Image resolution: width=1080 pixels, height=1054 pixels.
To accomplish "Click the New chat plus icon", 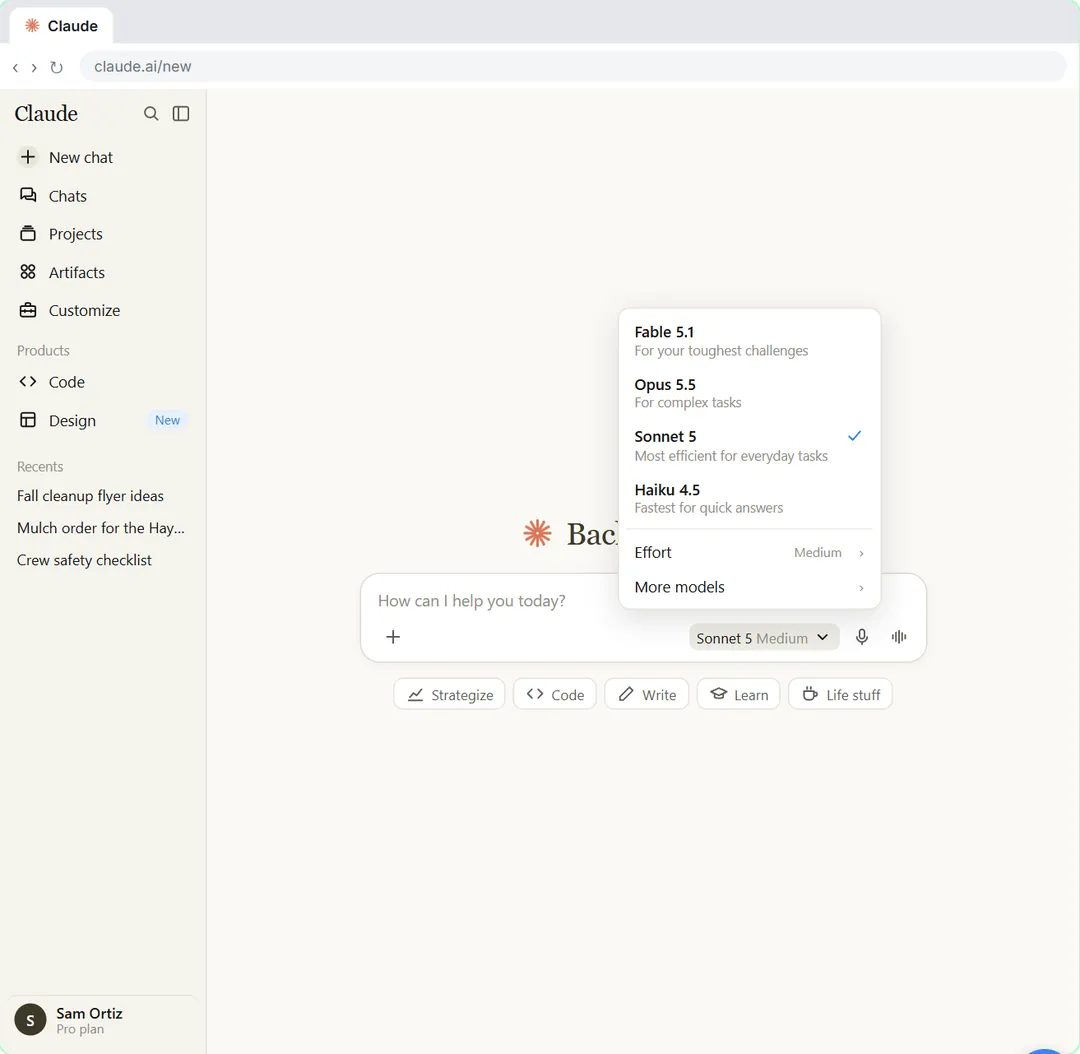I will tap(28, 157).
